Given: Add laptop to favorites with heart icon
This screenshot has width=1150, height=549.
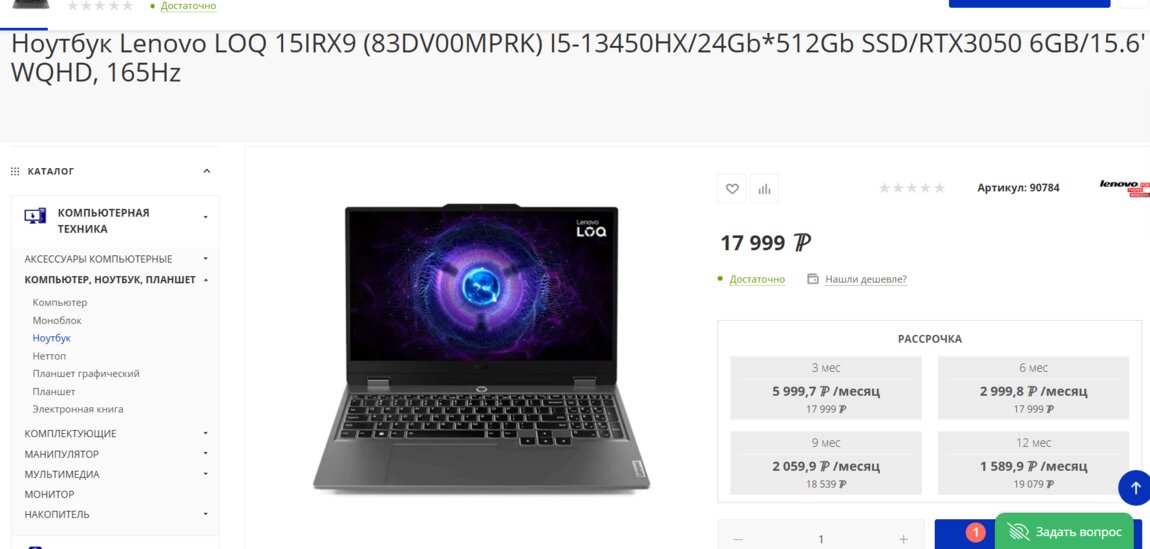Looking at the screenshot, I should coord(732,188).
